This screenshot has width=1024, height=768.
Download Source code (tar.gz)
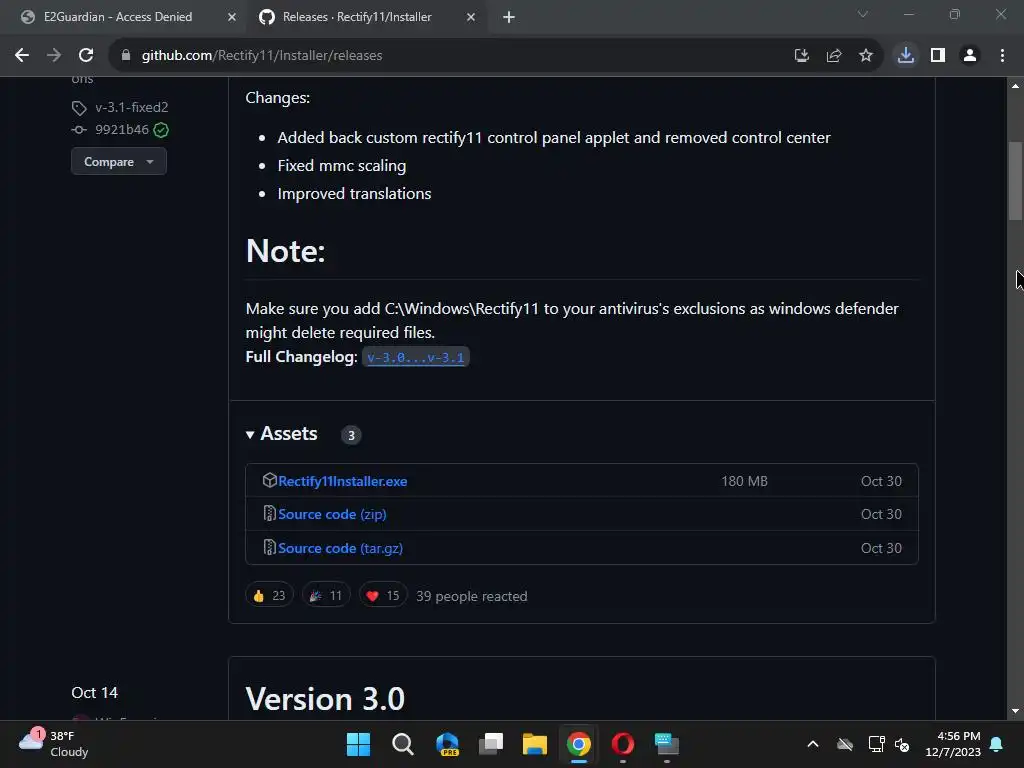pos(340,549)
